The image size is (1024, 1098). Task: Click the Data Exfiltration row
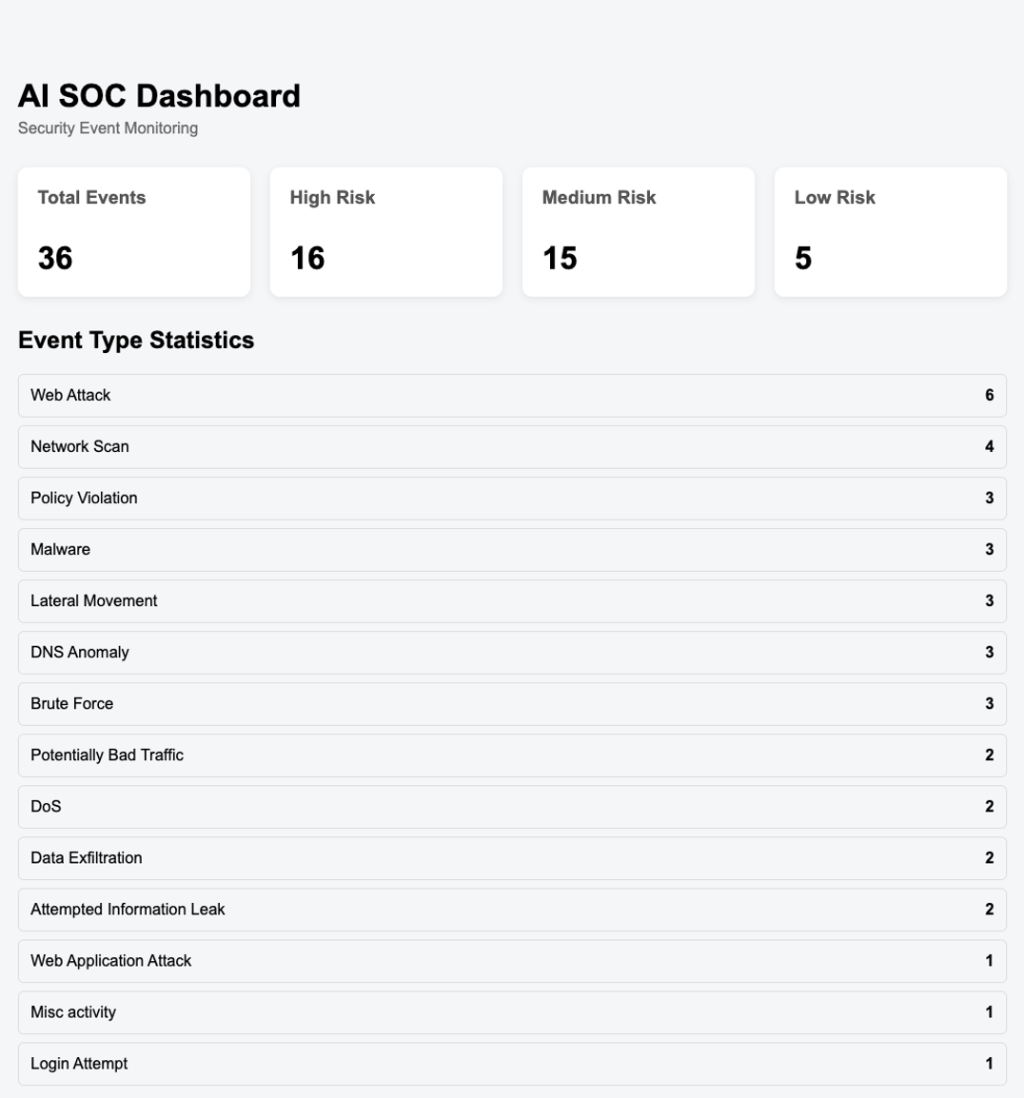tap(512, 858)
